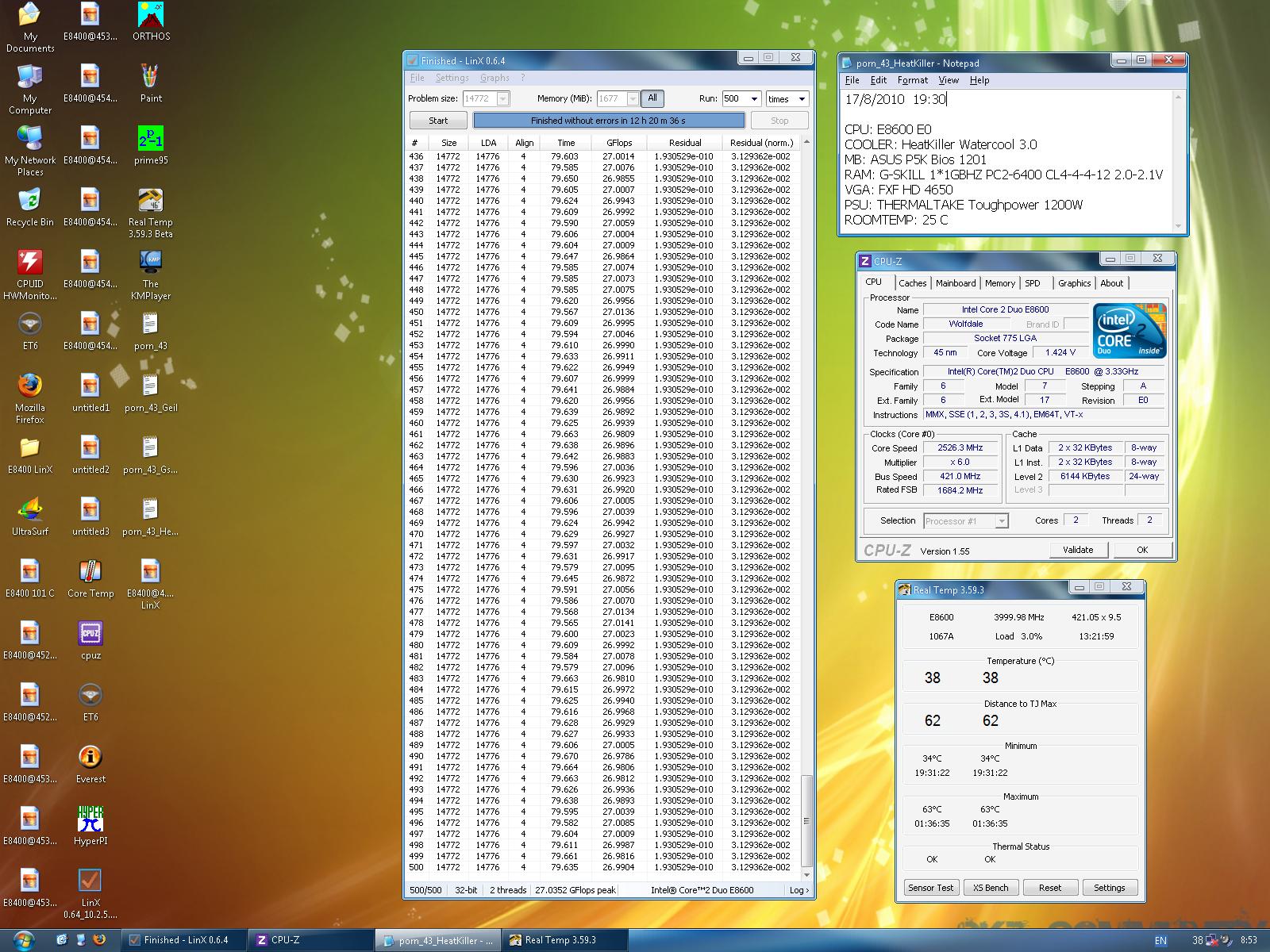Switch to the Mainboard tab in CPU-Z
Screen dimensions: 1270x952
point(955,283)
